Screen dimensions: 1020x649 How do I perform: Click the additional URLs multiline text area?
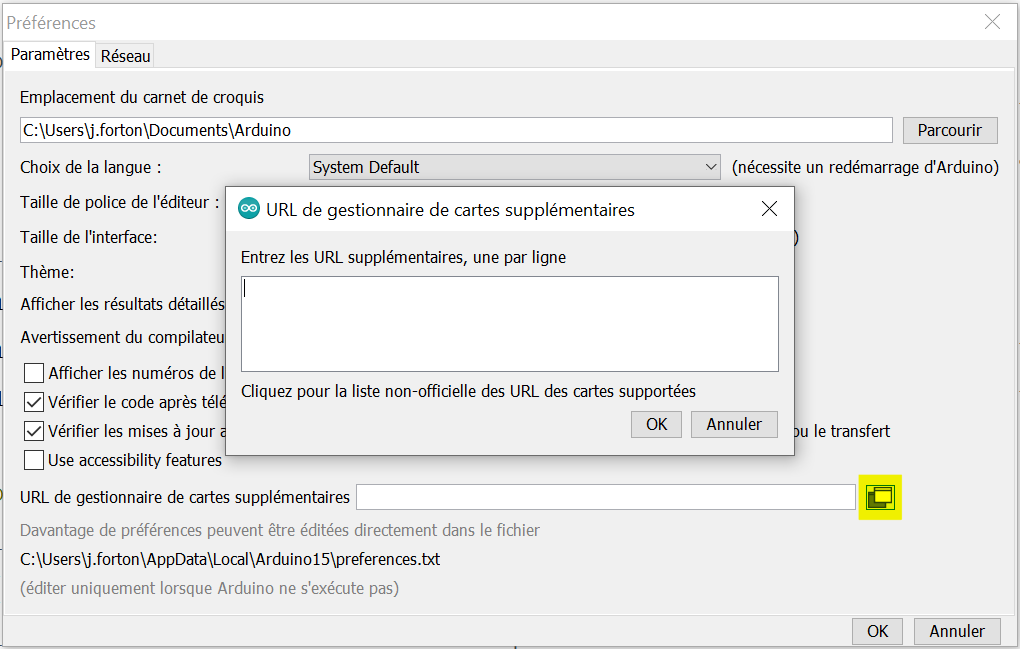tap(510, 324)
